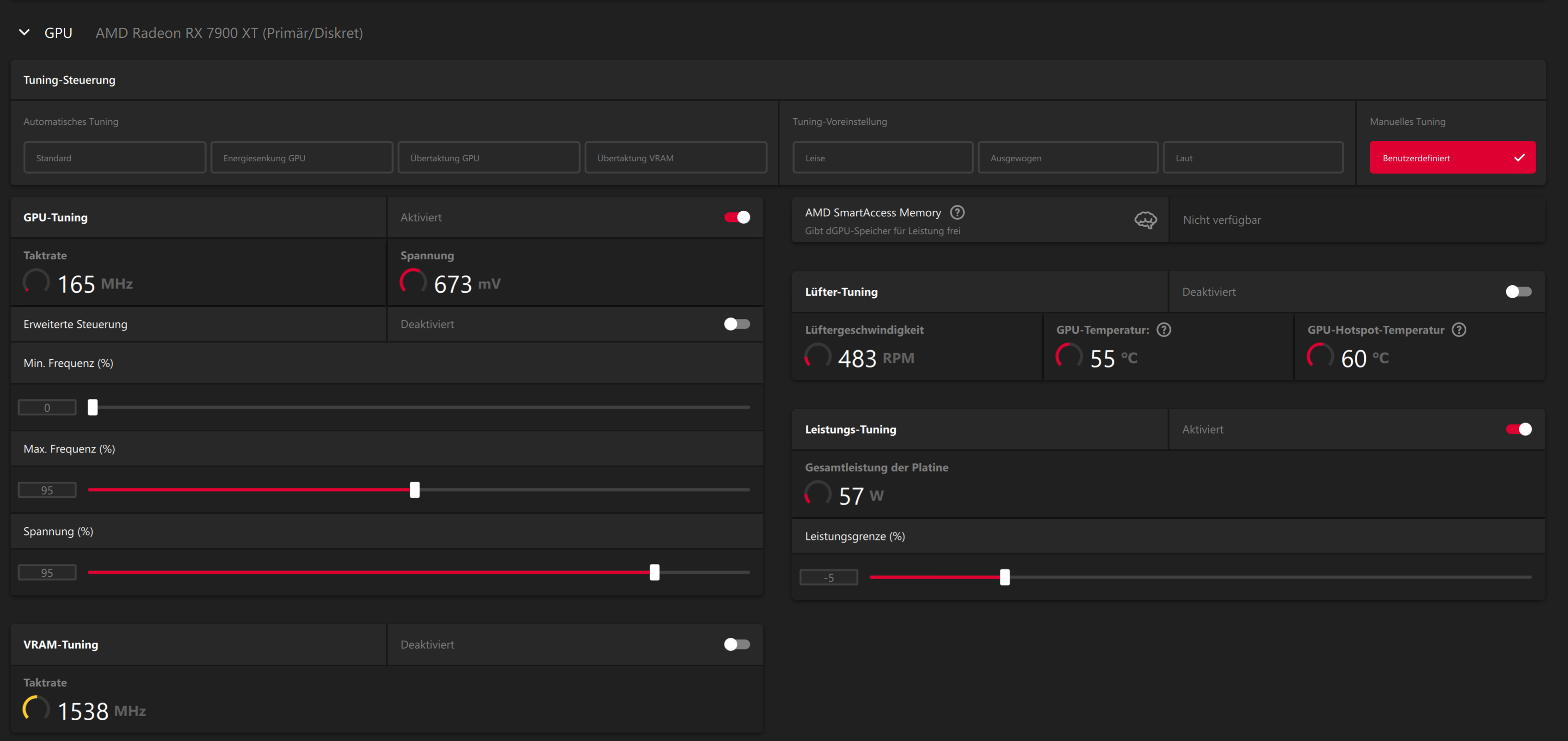The height and width of the screenshot is (741, 1568).
Task: Select the Energiesenkung GPU preset
Action: click(301, 158)
